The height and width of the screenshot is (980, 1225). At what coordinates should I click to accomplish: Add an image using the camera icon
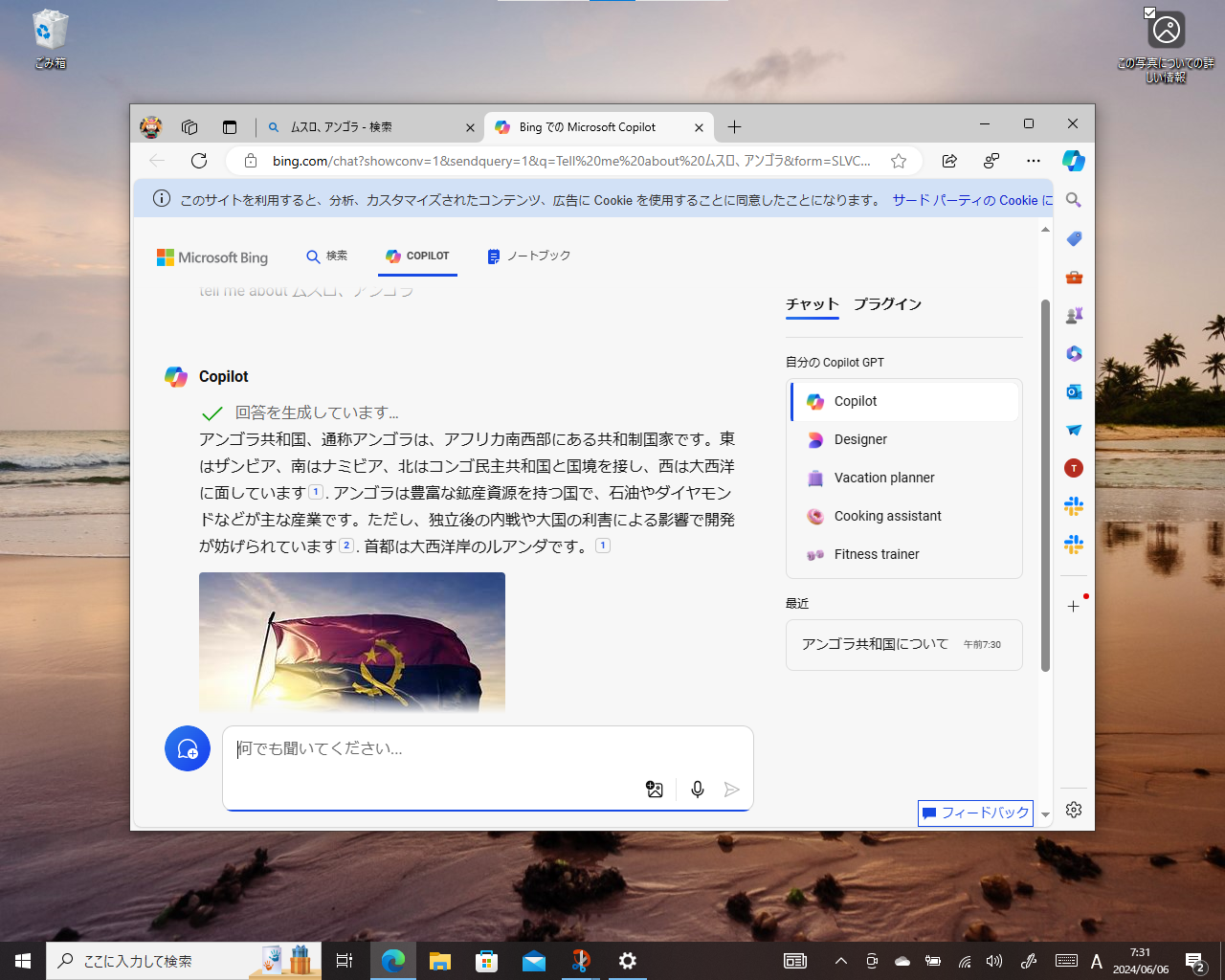tap(654, 789)
